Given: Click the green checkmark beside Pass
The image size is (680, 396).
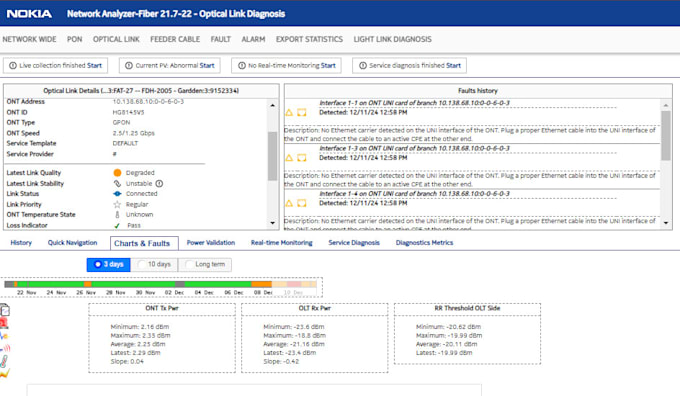Looking at the screenshot, I should (117, 226).
